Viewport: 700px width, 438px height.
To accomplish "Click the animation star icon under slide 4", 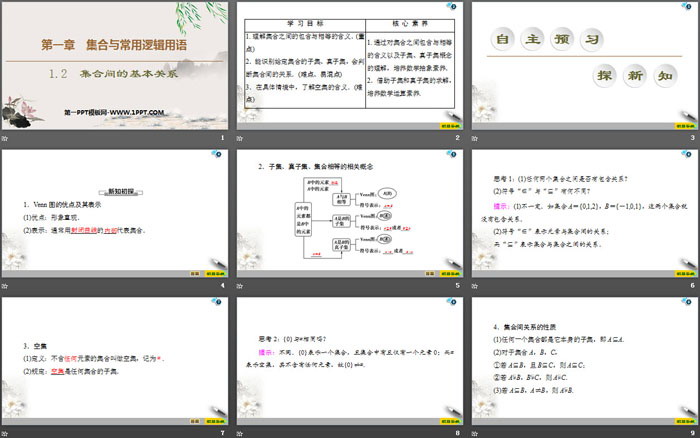I will (x=8, y=285).
